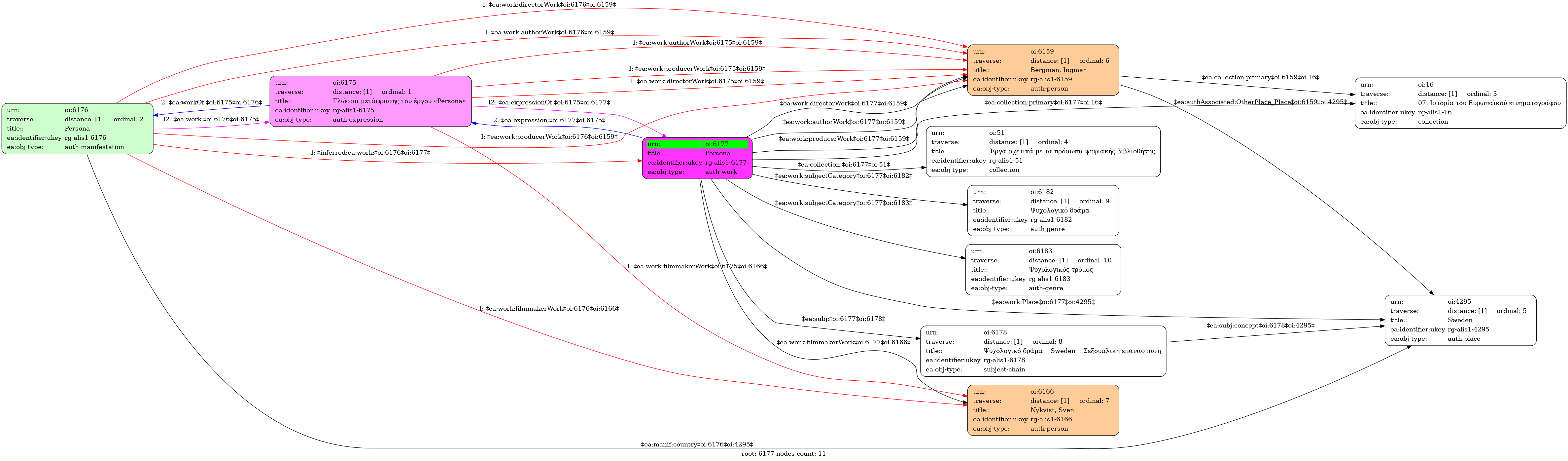Click edge label producerWork oi:6177 to oi:6159
The width and height of the screenshot is (1568, 461).
coord(843,139)
